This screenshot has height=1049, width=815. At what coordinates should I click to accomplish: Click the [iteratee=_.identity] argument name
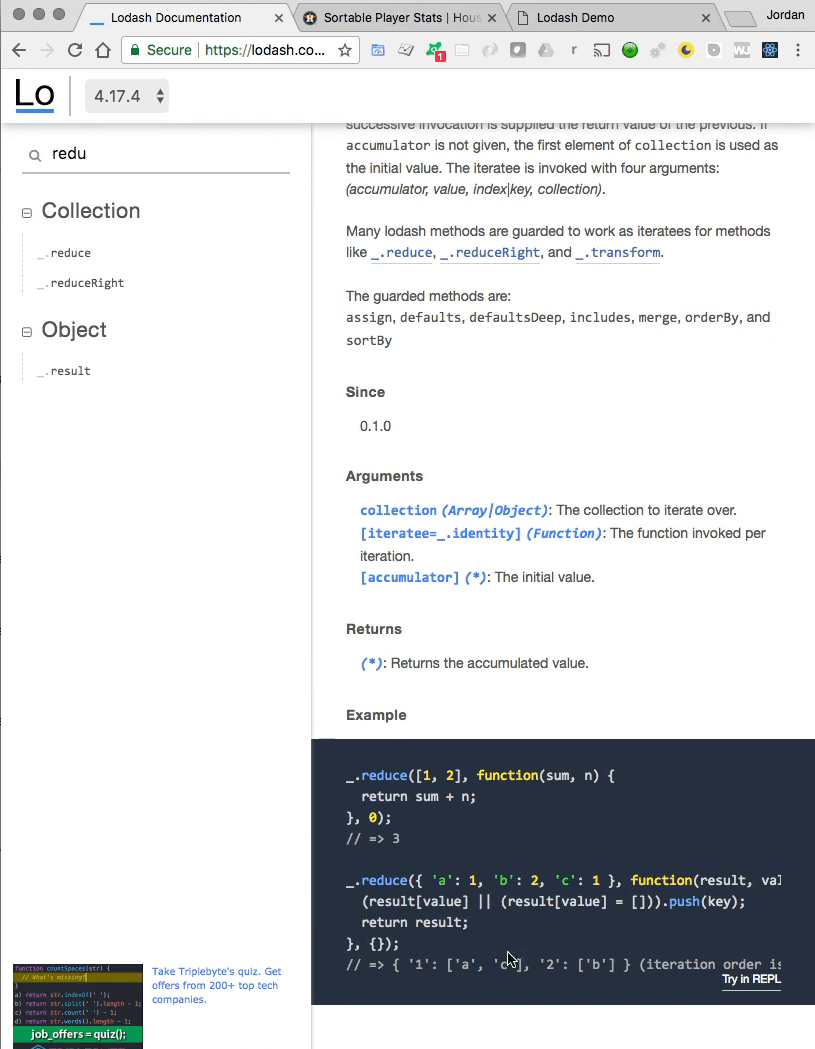click(440, 533)
